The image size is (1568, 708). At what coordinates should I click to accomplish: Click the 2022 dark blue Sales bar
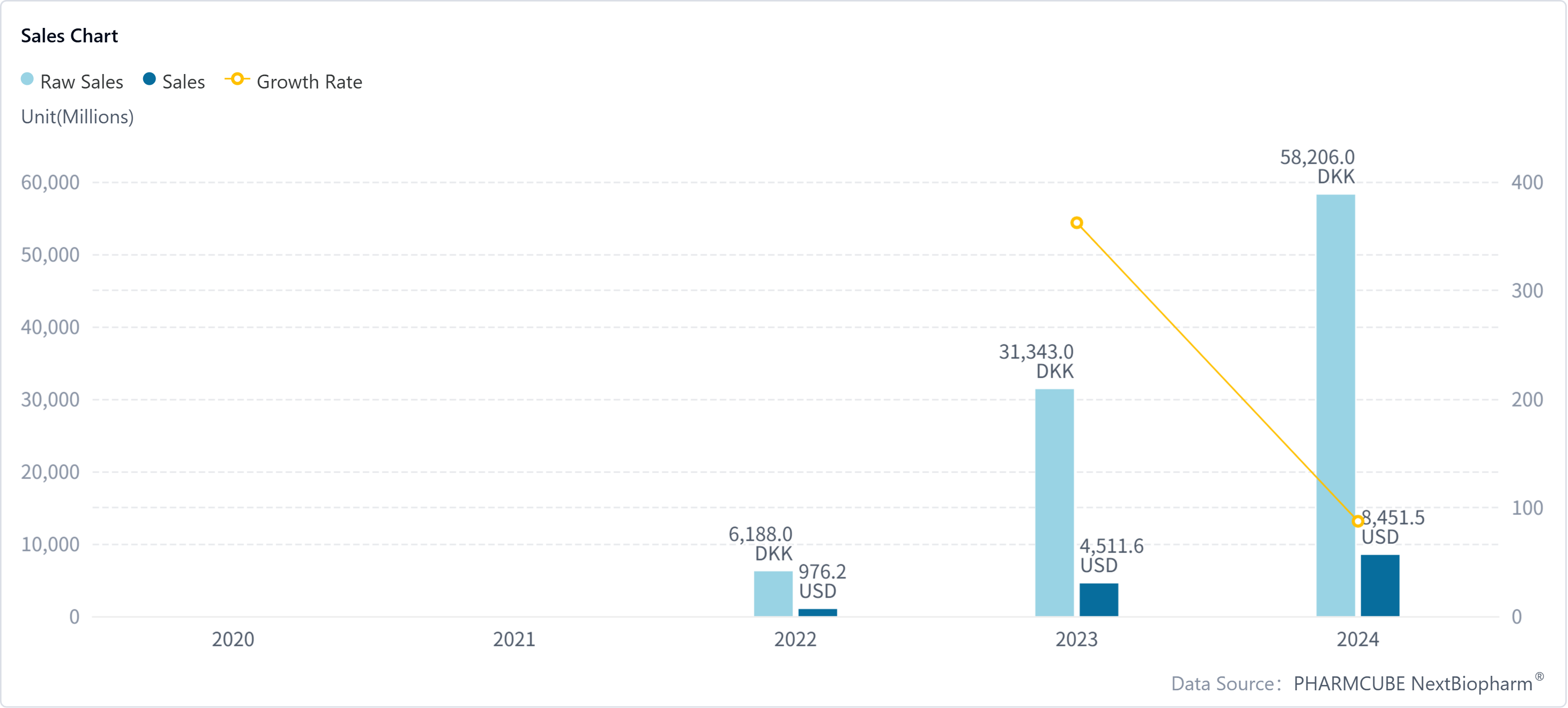pos(818,613)
